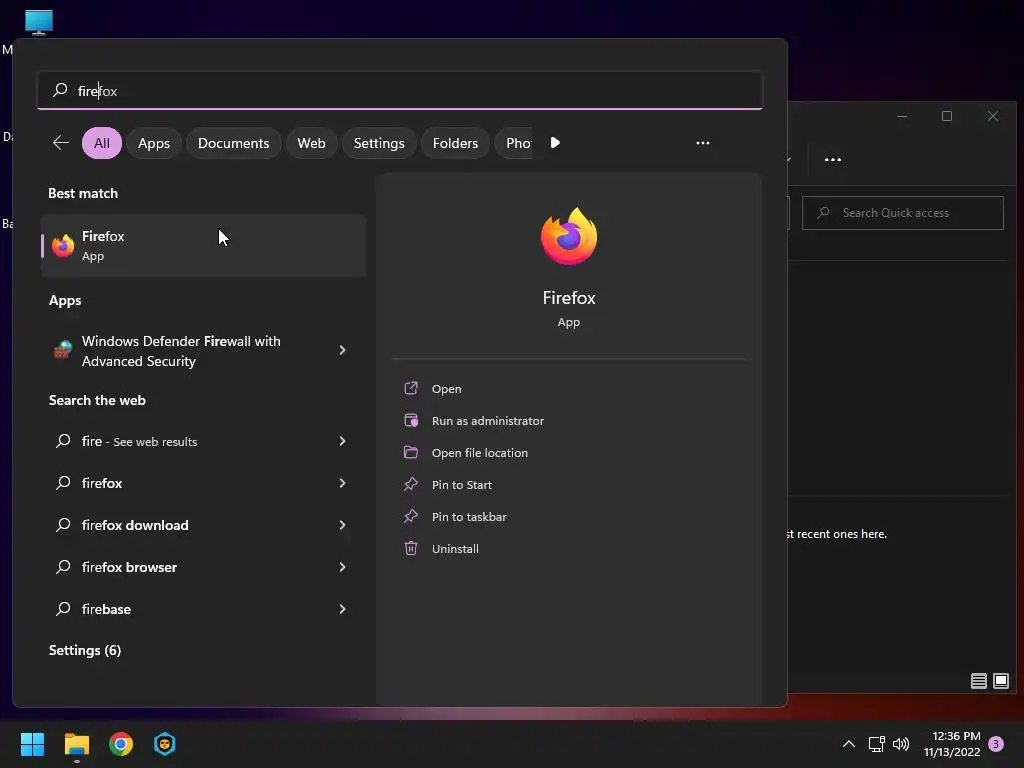Viewport: 1024px width, 768px height.
Task: Click search icon beside 'firebase' suggestion
Action: 63,609
